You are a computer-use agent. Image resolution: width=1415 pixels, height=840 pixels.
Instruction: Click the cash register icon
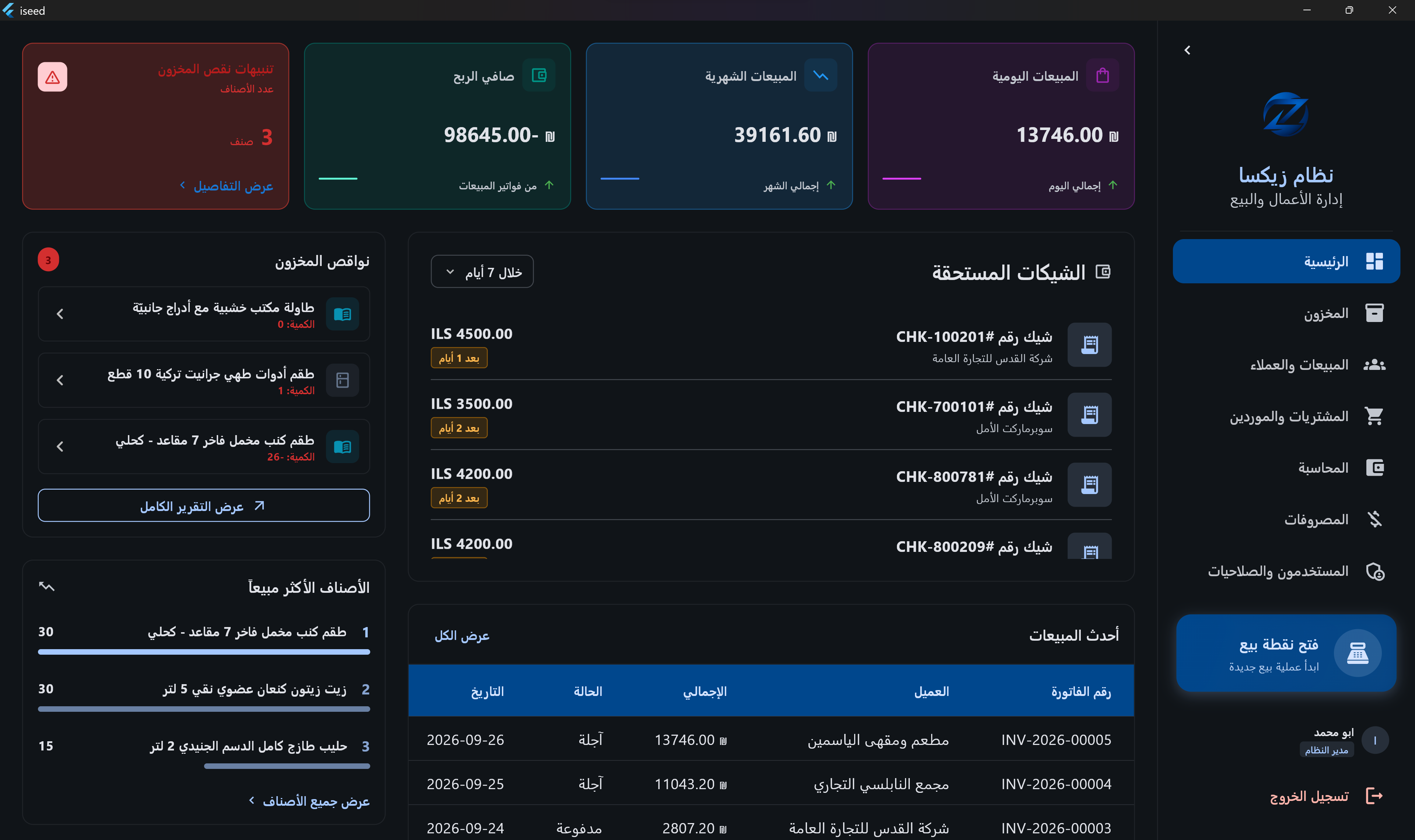[1357, 652]
